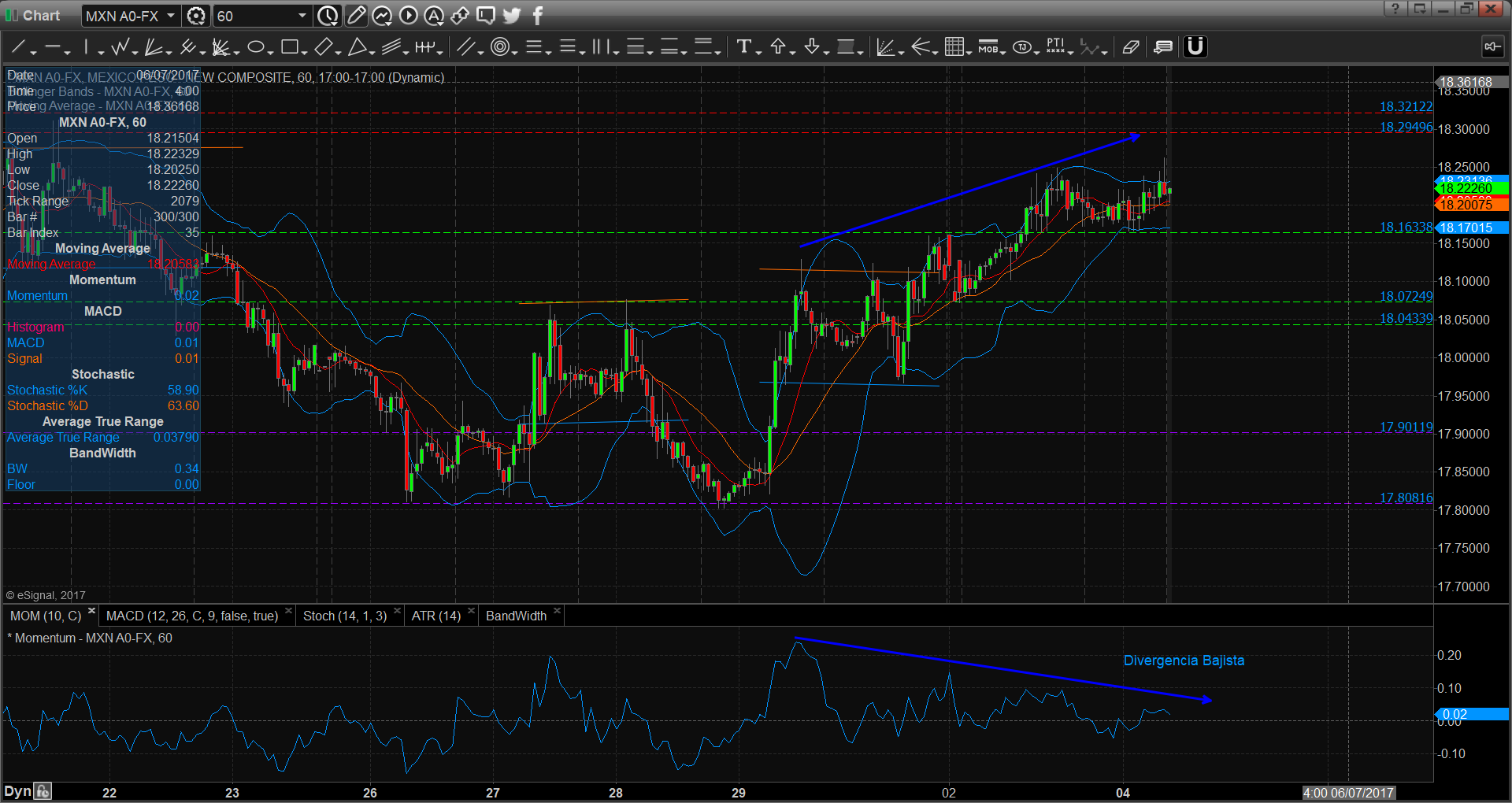The width and height of the screenshot is (1512, 803).
Task: Click the help question mark button
Action: coord(1395,9)
